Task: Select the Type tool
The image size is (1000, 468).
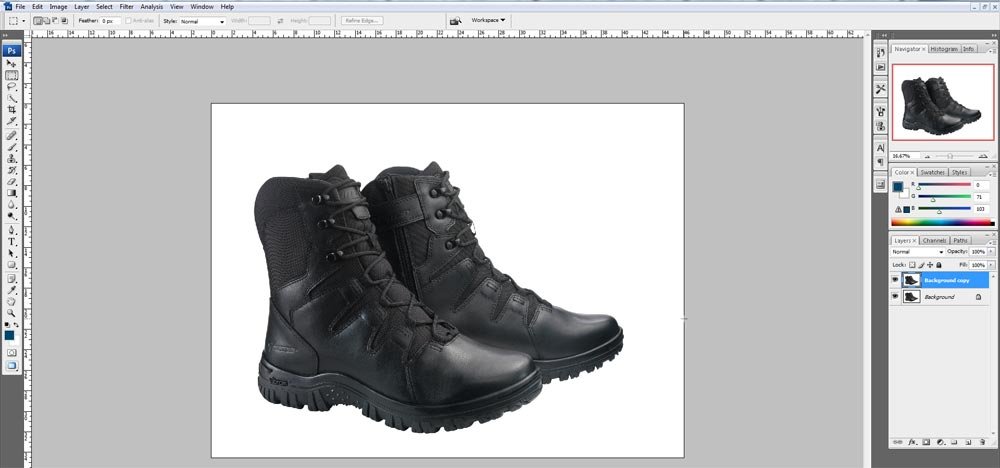Action: point(11,242)
